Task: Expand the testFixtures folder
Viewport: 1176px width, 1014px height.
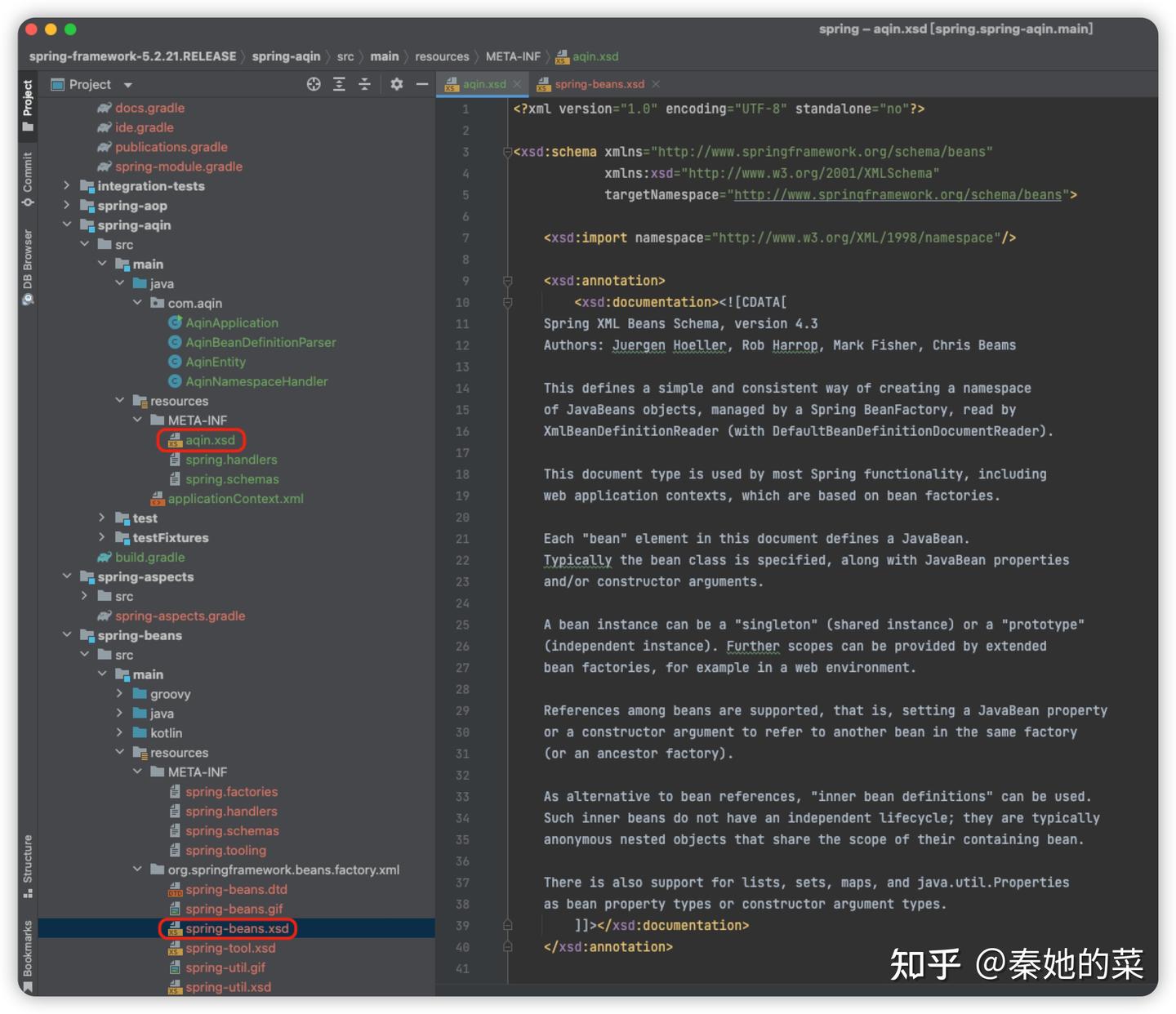Action: pyautogui.click(x=102, y=537)
